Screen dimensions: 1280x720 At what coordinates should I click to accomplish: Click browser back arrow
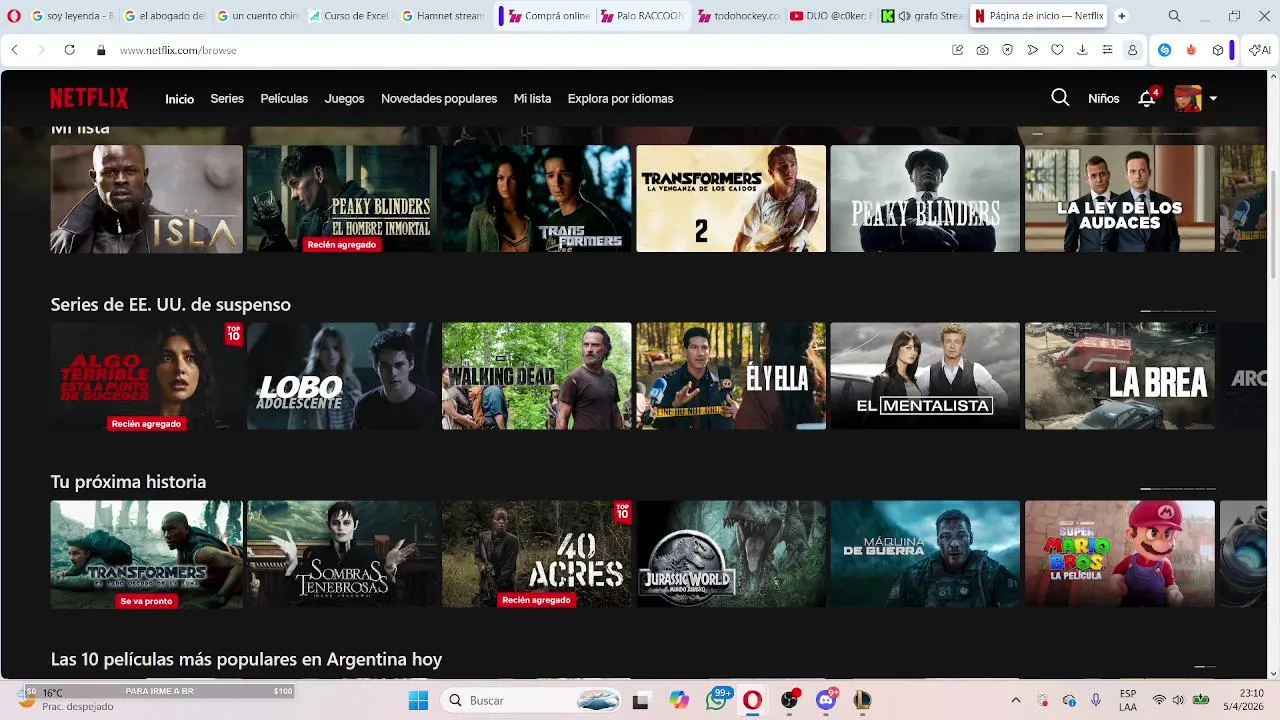coord(15,50)
